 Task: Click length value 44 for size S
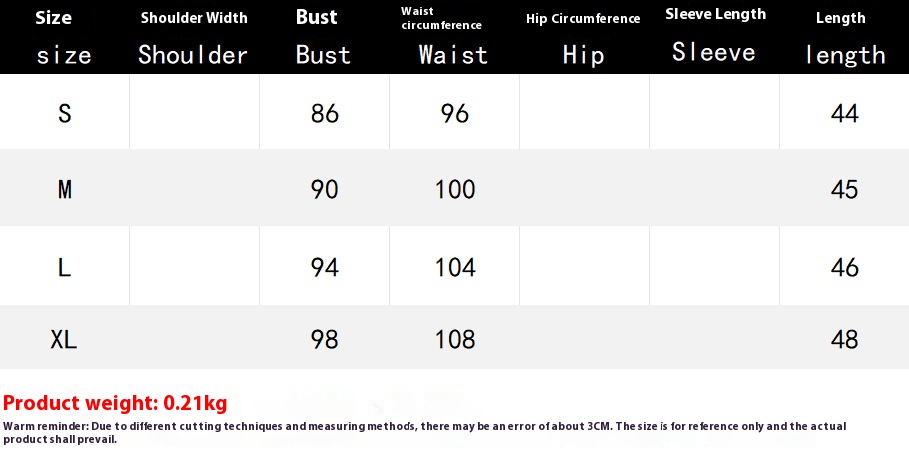click(845, 114)
